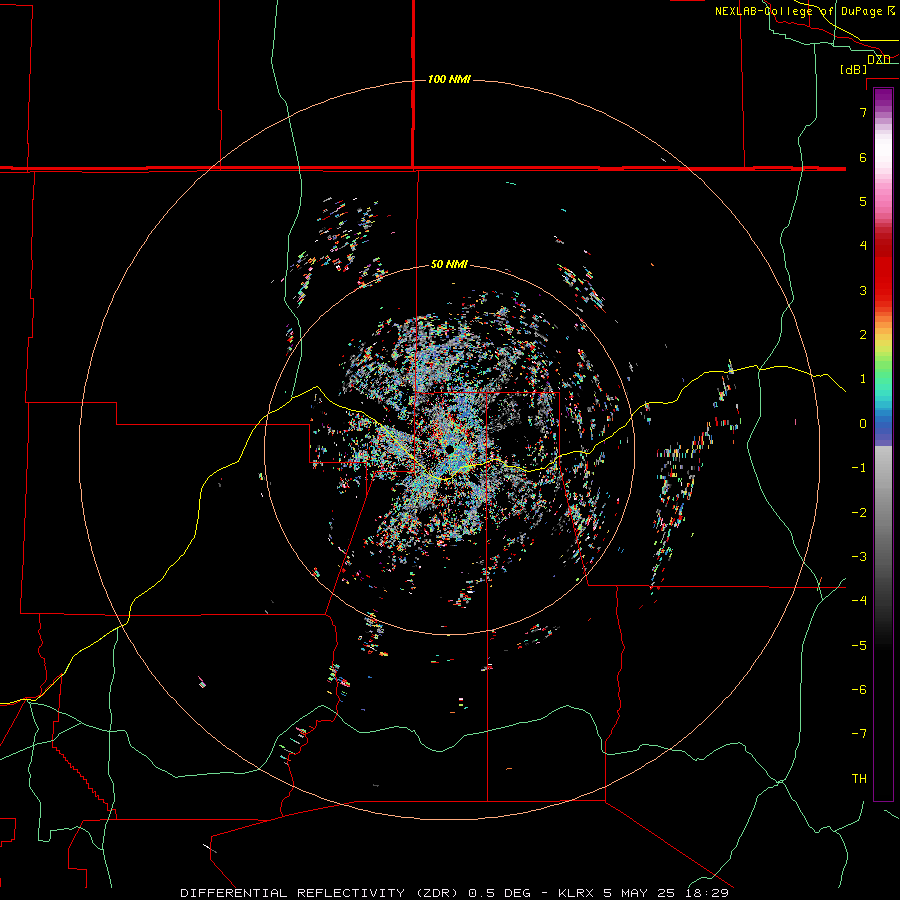
Task: Click the '-3' value on the color scale
Action: [x=859, y=557]
